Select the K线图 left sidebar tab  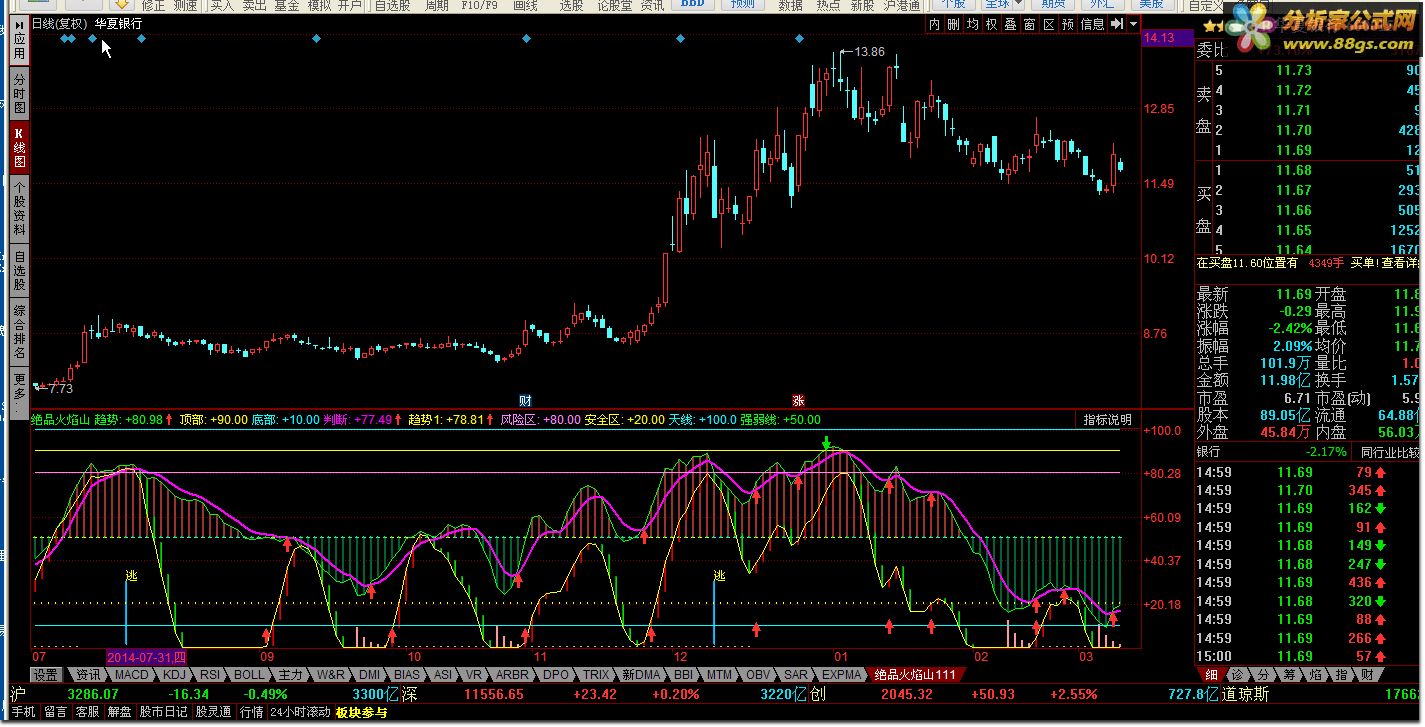tap(19, 147)
